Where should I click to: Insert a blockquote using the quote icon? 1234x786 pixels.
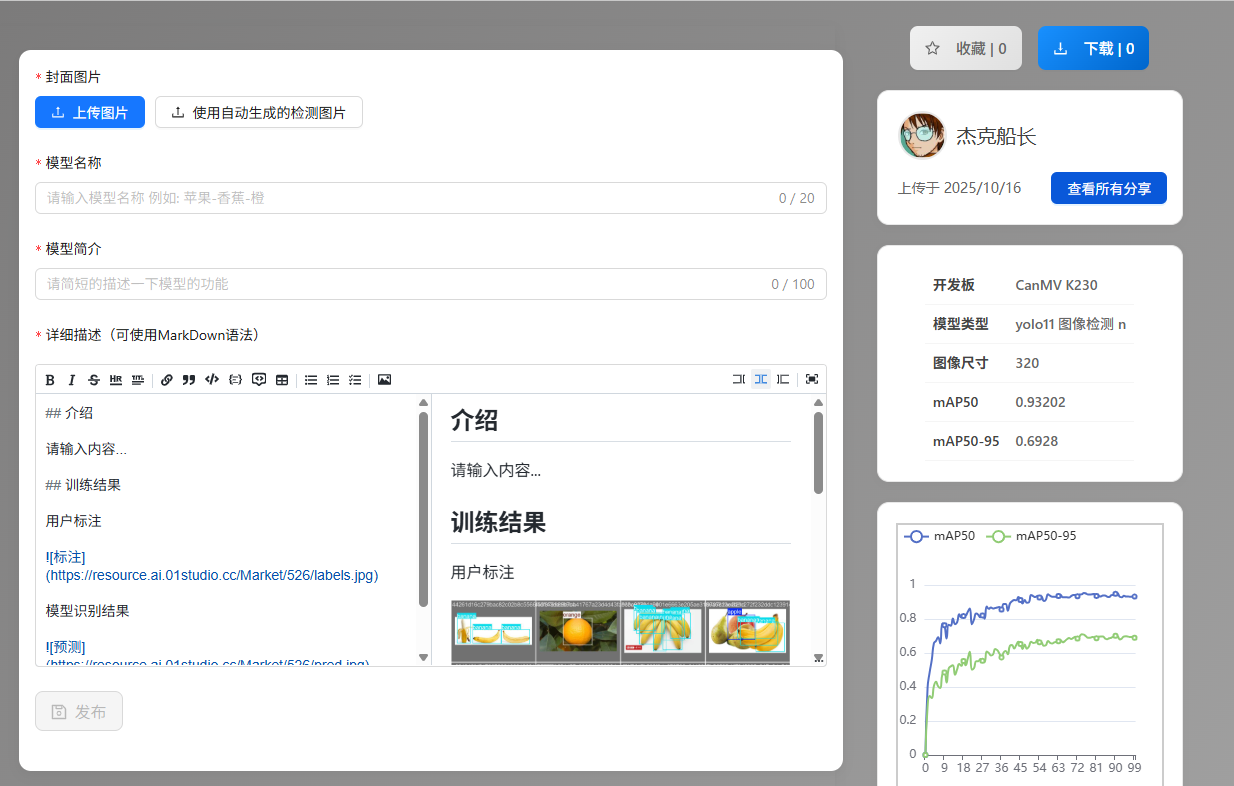coord(189,380)
